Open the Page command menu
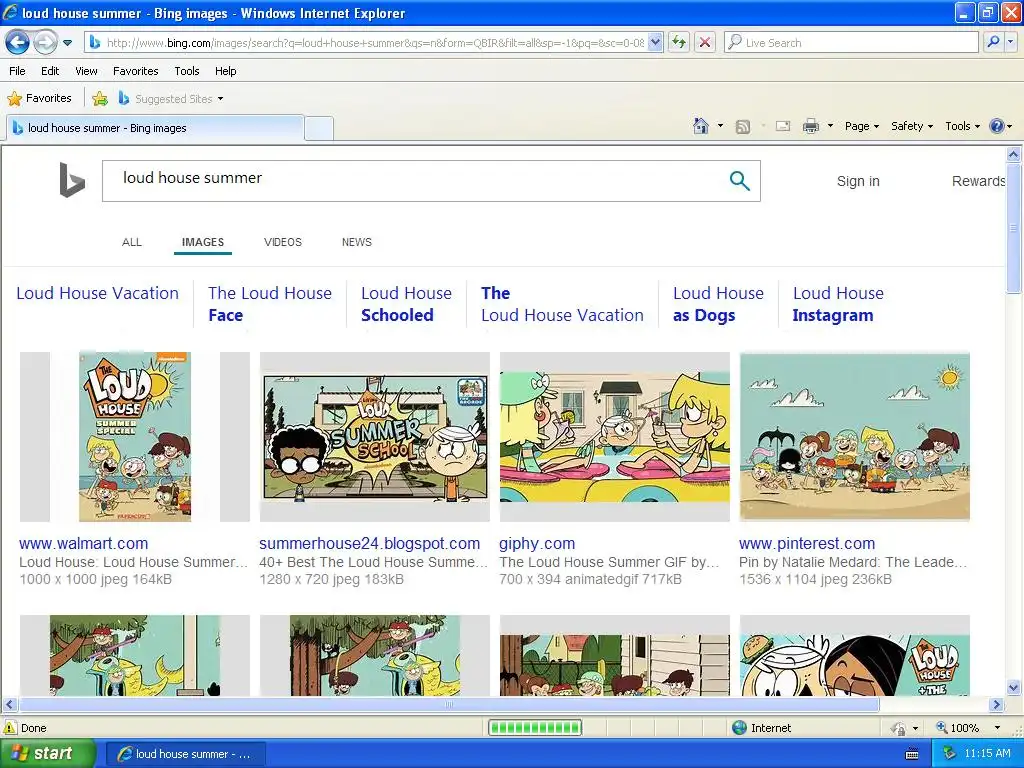1024x768 pixels. pos(861,126)
